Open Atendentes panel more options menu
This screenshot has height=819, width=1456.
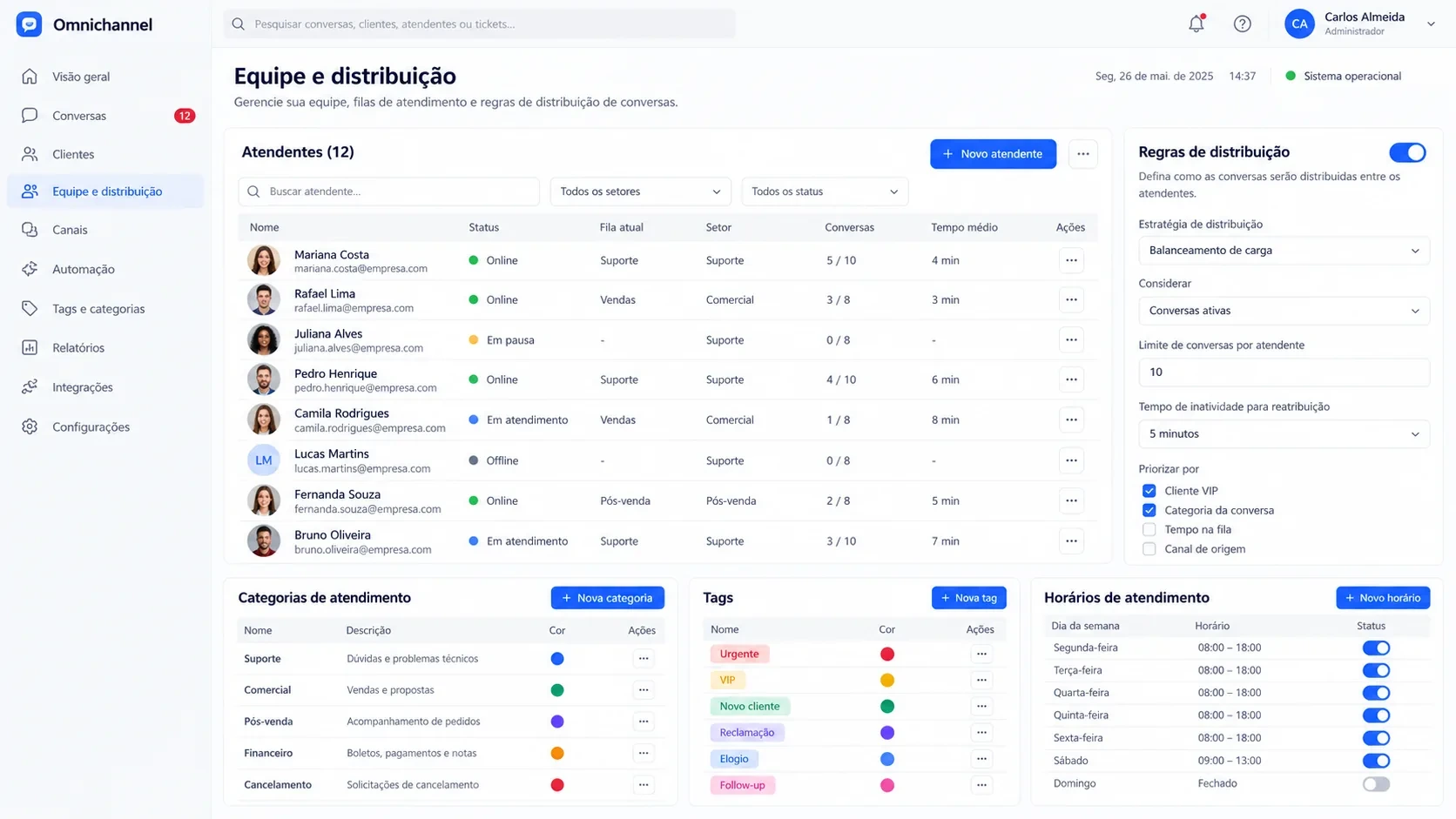coord(1082,154)
